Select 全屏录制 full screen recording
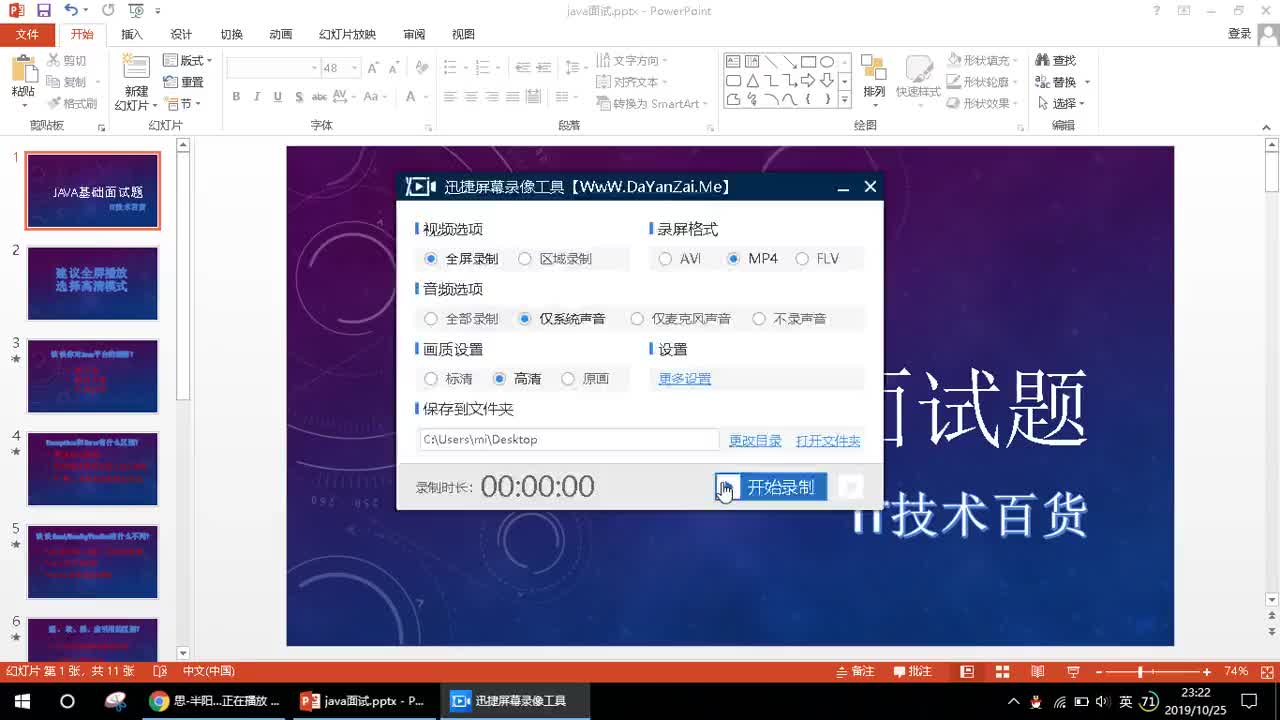This screenshot has height=720, width=1280. coord(461,259)
